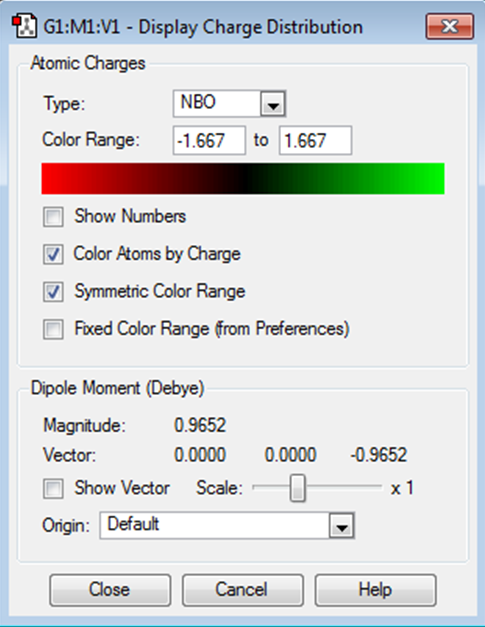Click the GaussView molecule icon in title bar

click(24, 26)
